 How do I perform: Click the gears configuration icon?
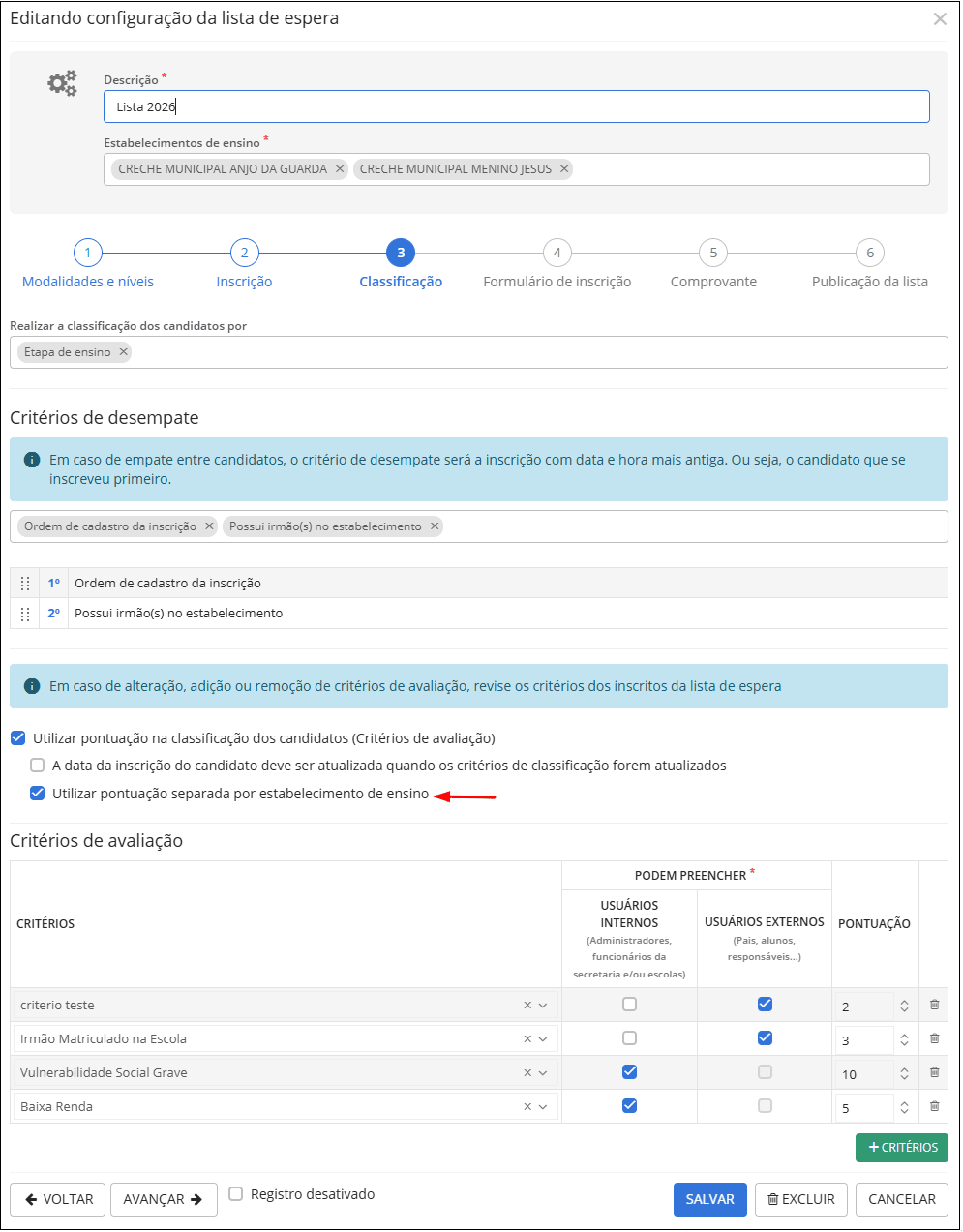point(63,83)
